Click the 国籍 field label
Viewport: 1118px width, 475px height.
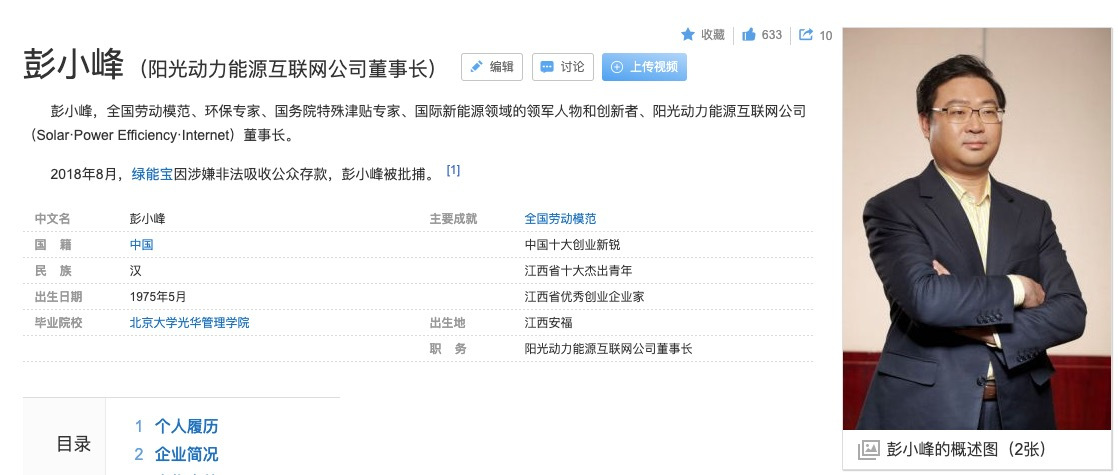coord(53,245)
